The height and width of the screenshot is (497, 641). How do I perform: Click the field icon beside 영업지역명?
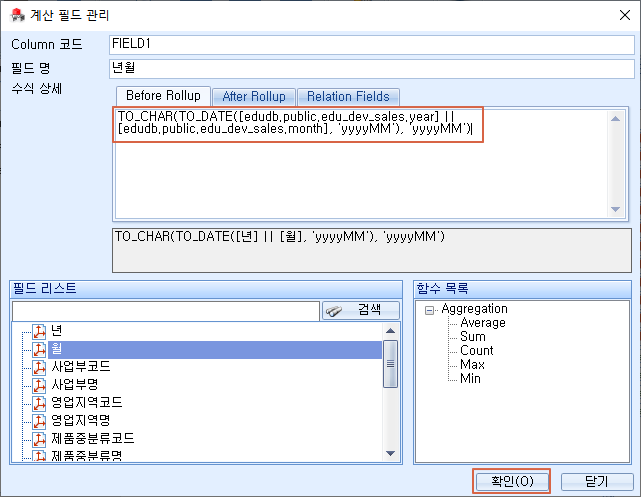pos(39,421)
